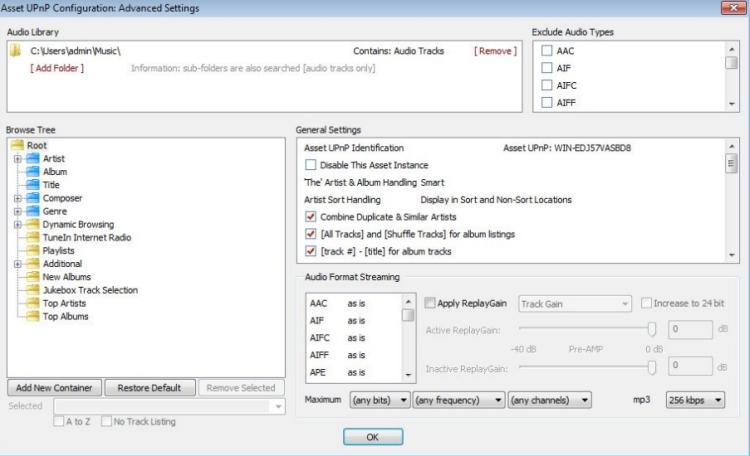The height and width of the screenshot is (456, 750).
Task: Open the mp3 256 kbps bitrate dropdown
Action: point(695,400)
